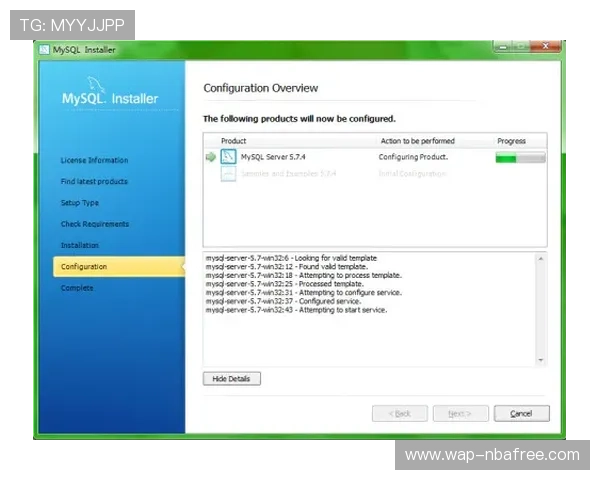Viewport: 600px width, 480px height.
Task: Click the green arrow next to MySQL Server 5.7.4
Action: (211, 157)
